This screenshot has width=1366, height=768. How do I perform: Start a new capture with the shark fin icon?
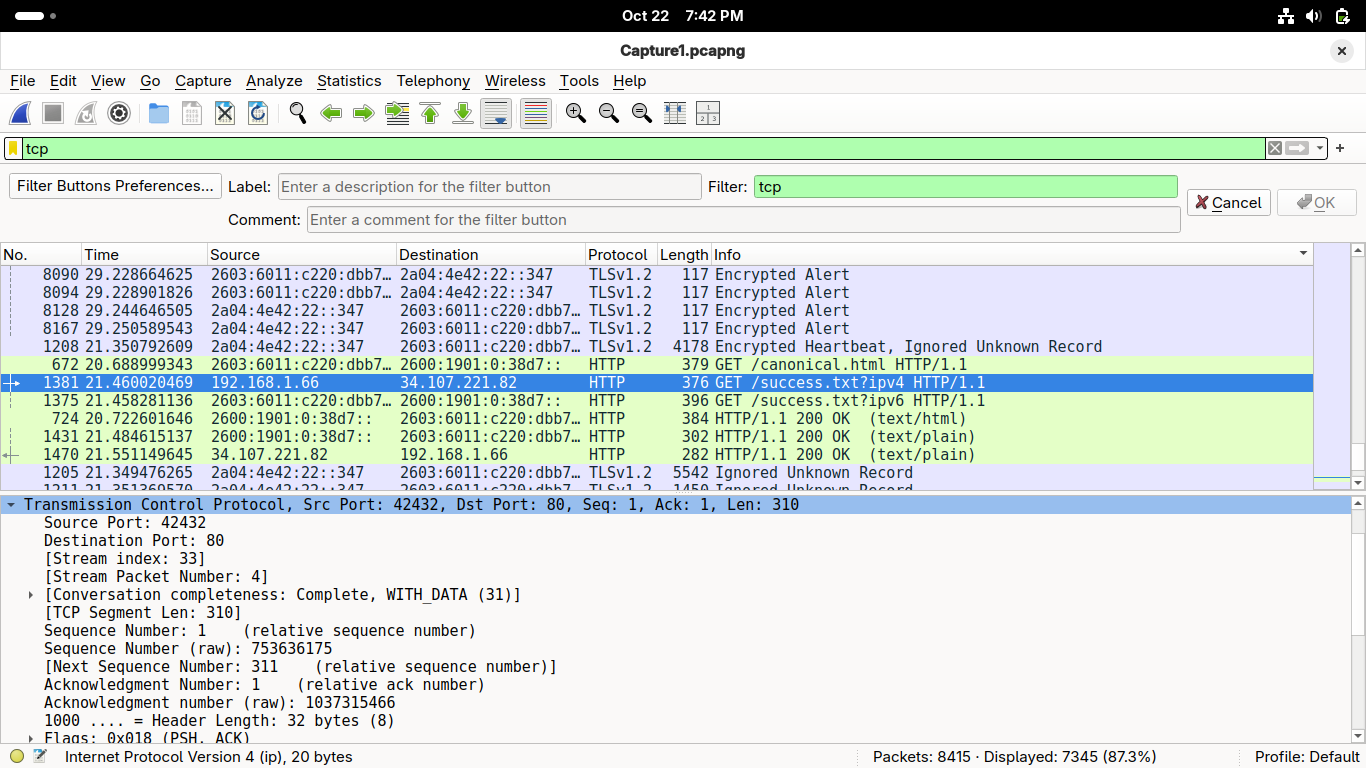coord(20,114)
